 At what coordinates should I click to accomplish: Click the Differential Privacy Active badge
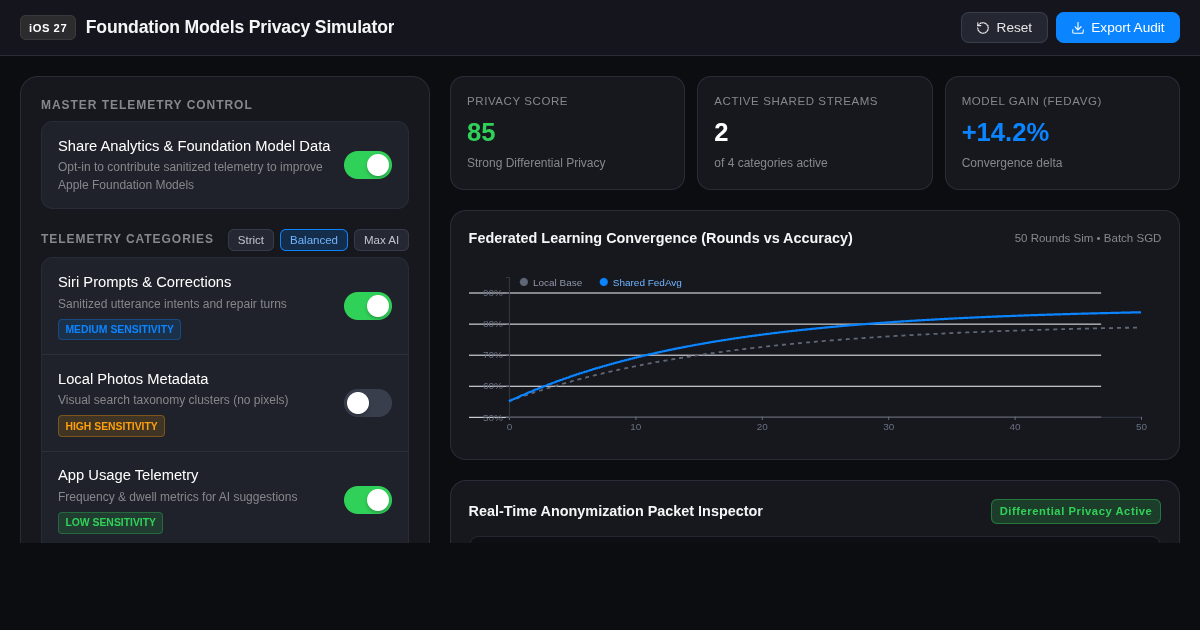(1076, 511)
